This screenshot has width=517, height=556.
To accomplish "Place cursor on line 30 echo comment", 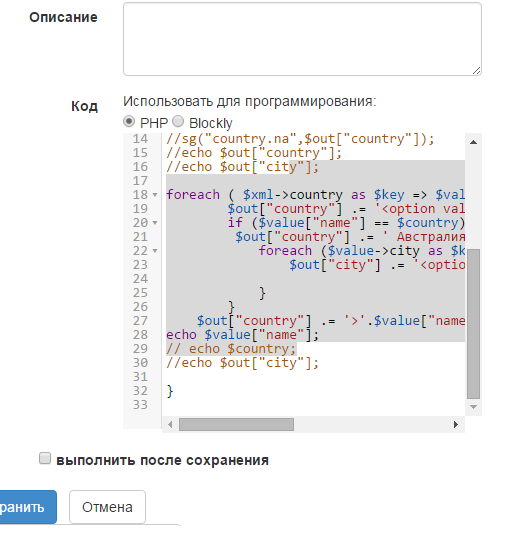I will 242,363.
